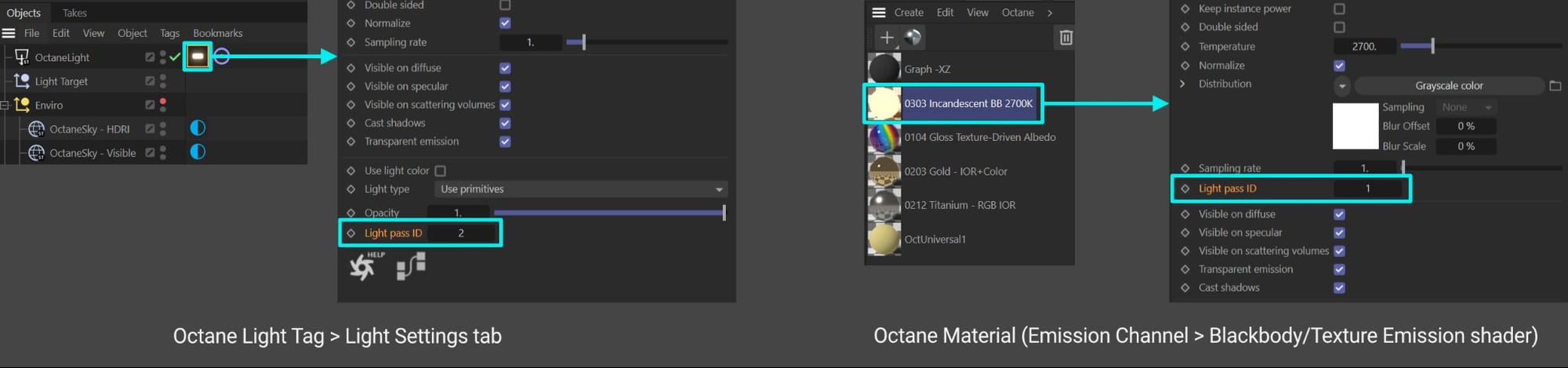Click the Grayscale color button
The height and width of the screenshot is (368, 1568).
click(1449, 85)
